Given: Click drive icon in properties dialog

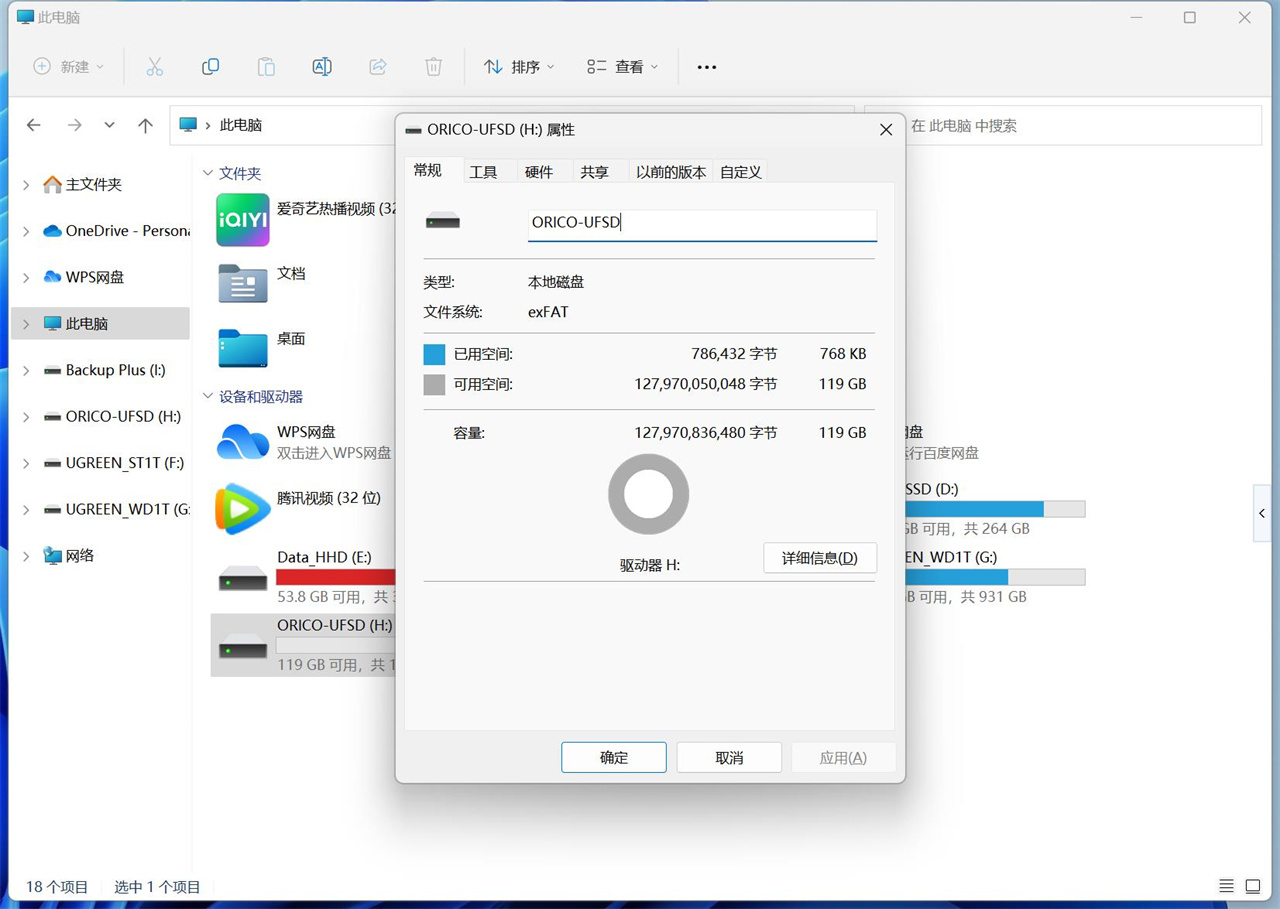Looking at the screenshot, I should (443, 221).
